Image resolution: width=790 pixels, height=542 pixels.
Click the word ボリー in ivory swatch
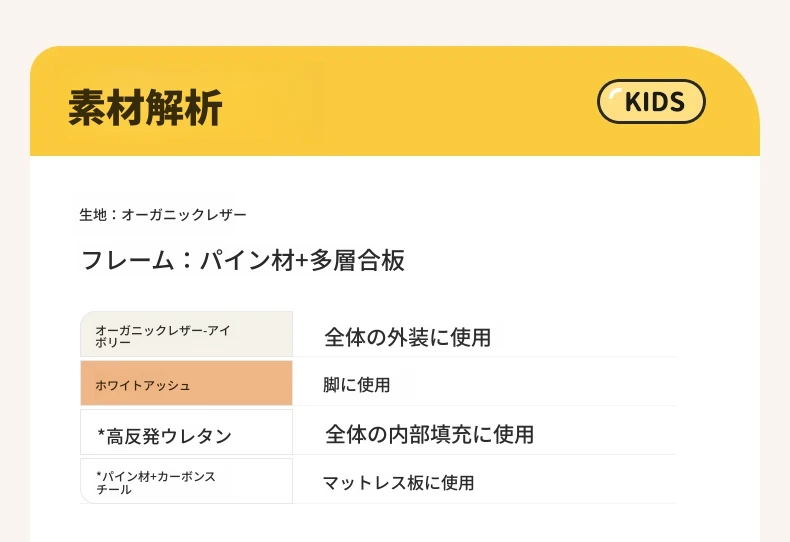[113, 342]
